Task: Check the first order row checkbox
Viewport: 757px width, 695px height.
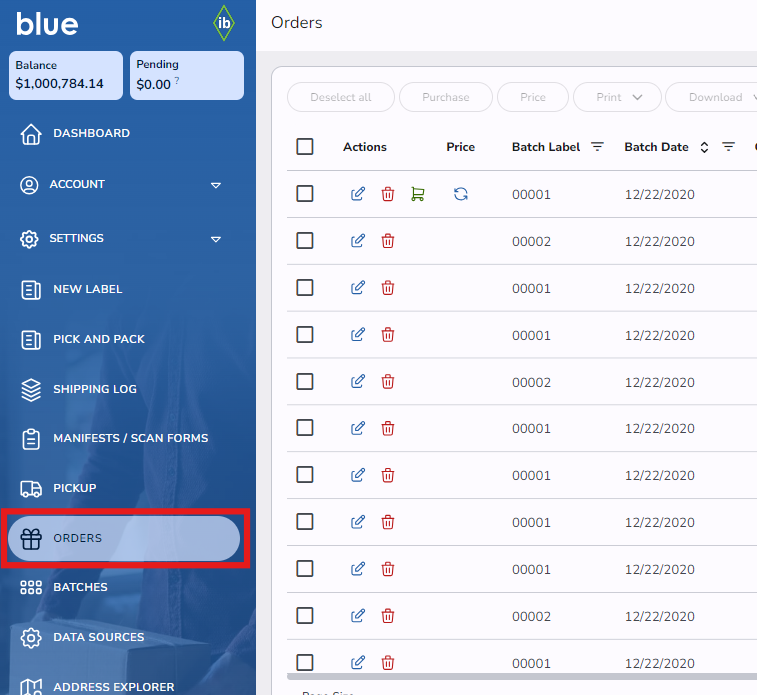Action: (305, 194)
